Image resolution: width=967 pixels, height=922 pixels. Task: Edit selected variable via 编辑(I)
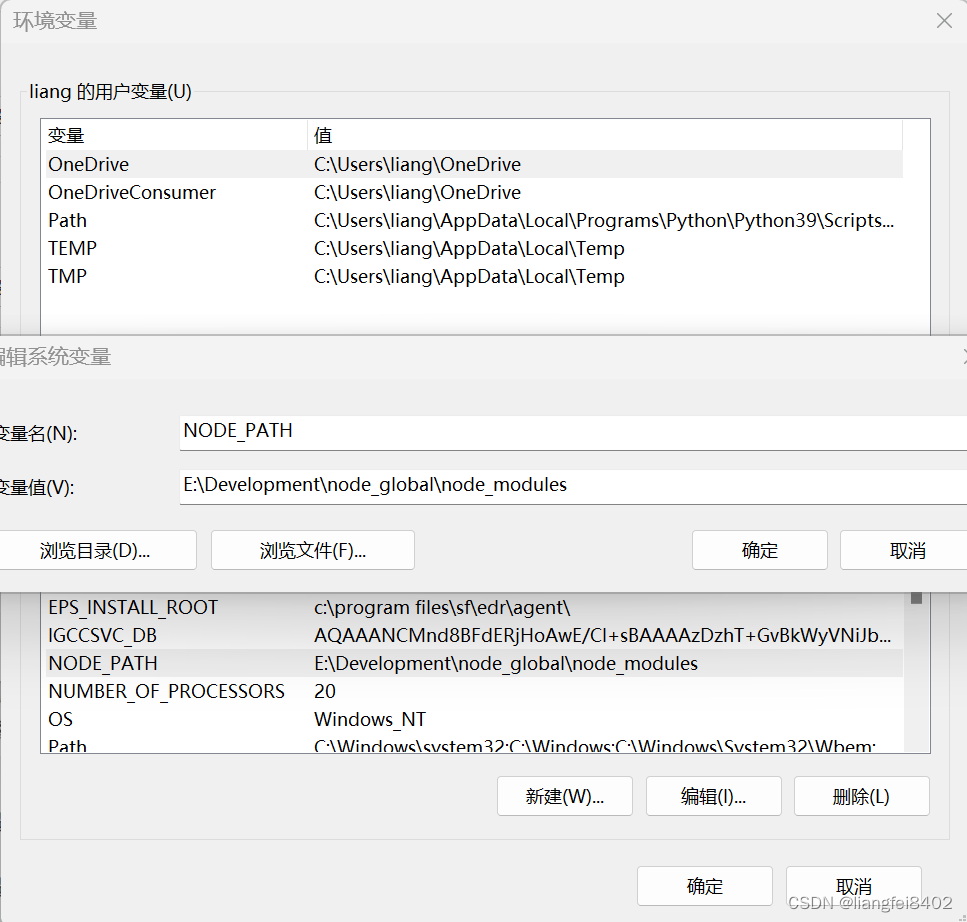713,796
